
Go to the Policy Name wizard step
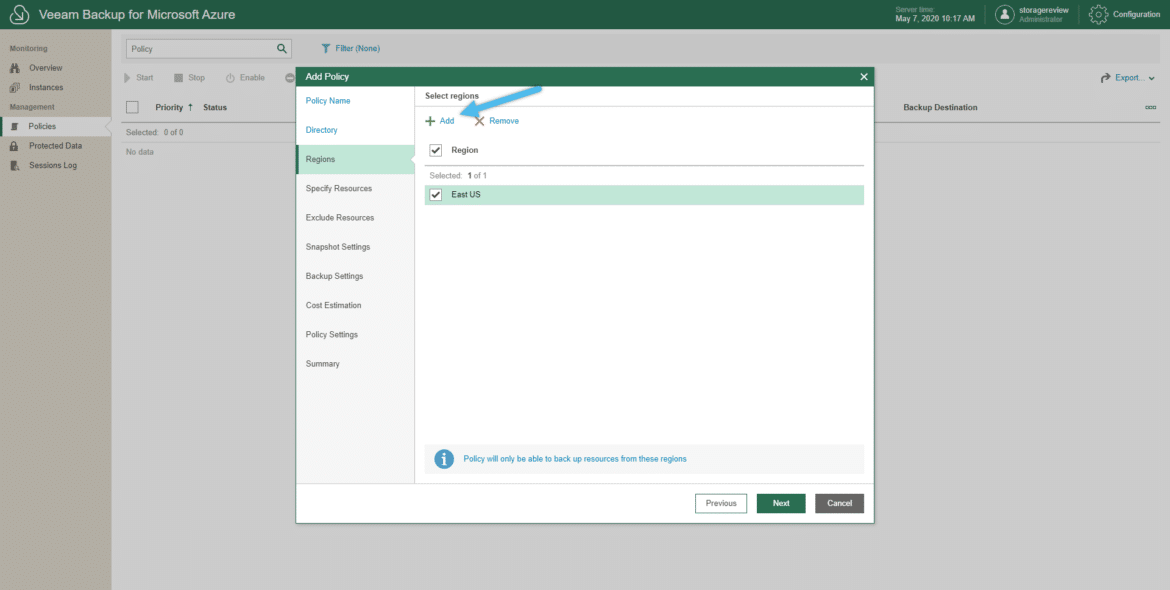[x=328, y=101]
